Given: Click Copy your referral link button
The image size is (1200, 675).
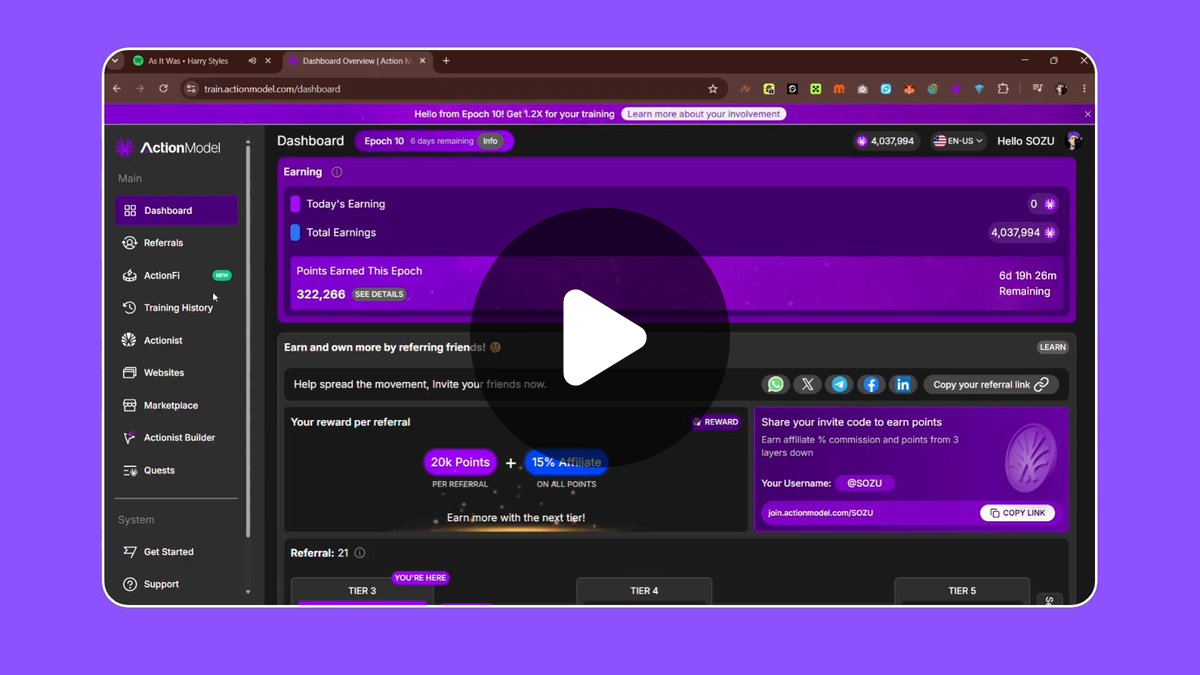Looking at the screenshot, I should pyautogui.click(x=990, y=384).
